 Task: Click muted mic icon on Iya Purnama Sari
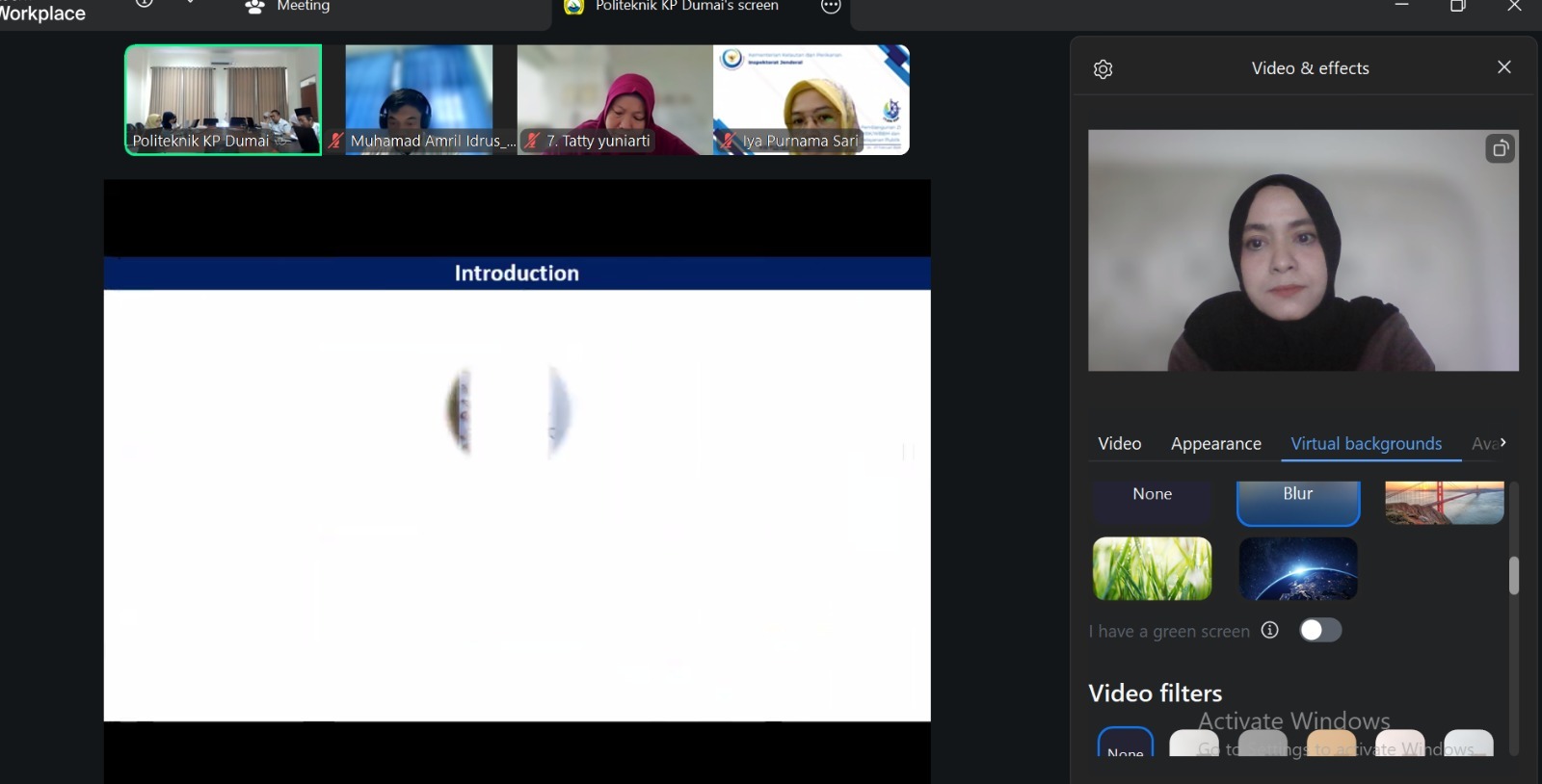click(x=729, y=141)
